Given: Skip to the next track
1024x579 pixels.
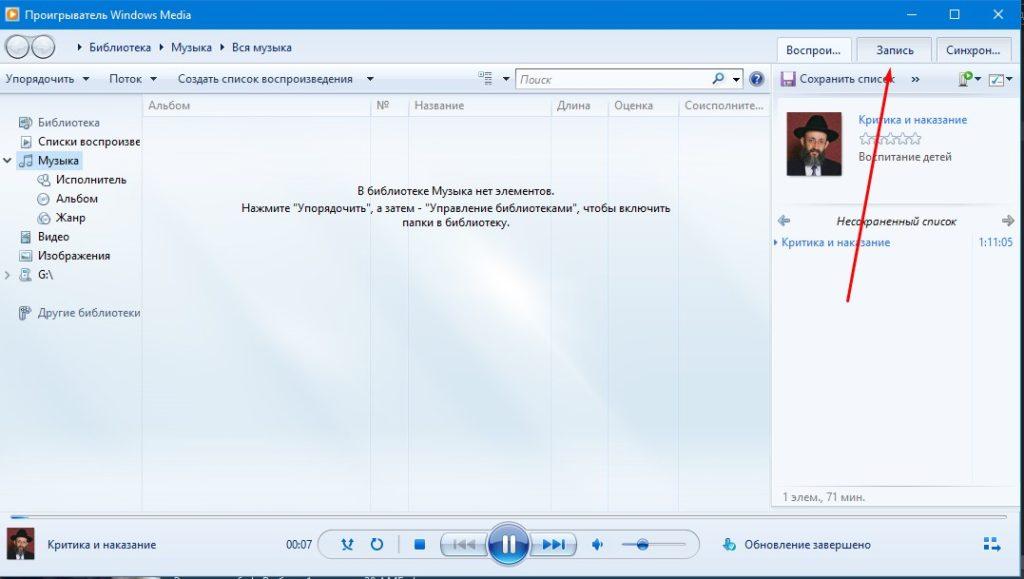Looking at the screenshot, I should point(553,544).
